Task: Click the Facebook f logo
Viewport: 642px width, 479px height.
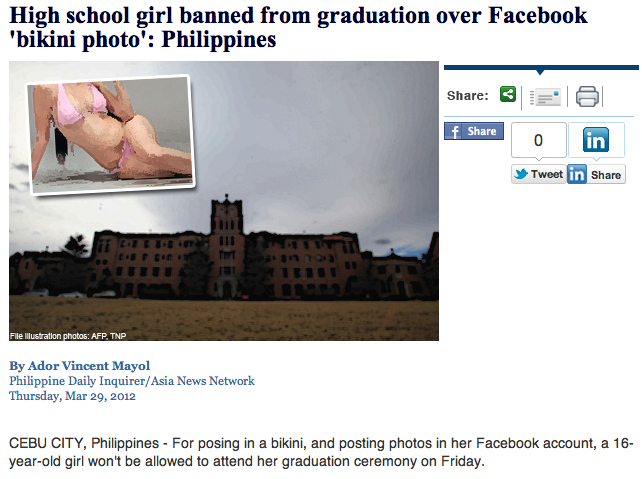Action: 454,131
